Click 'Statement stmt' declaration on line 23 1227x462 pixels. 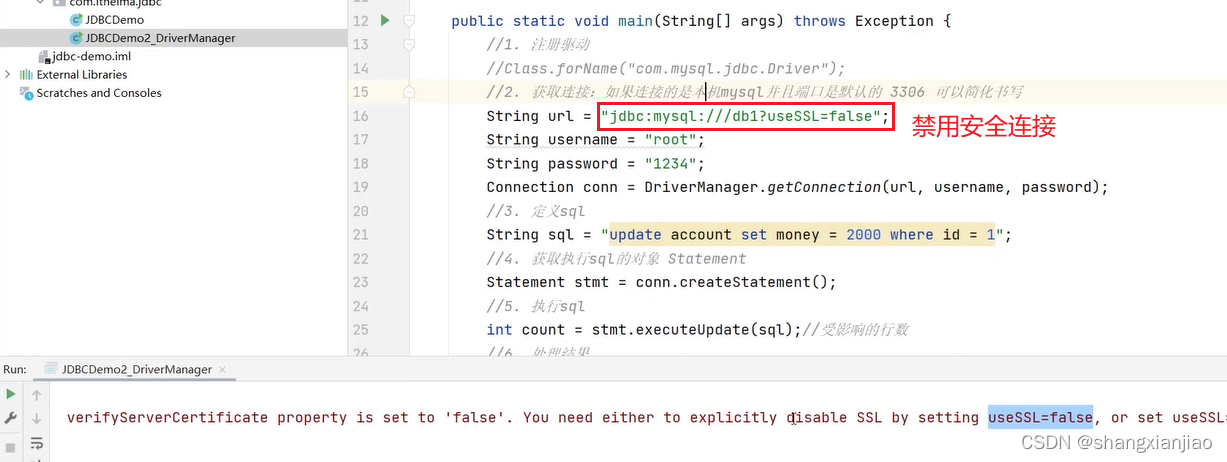[x=546, y=282]
